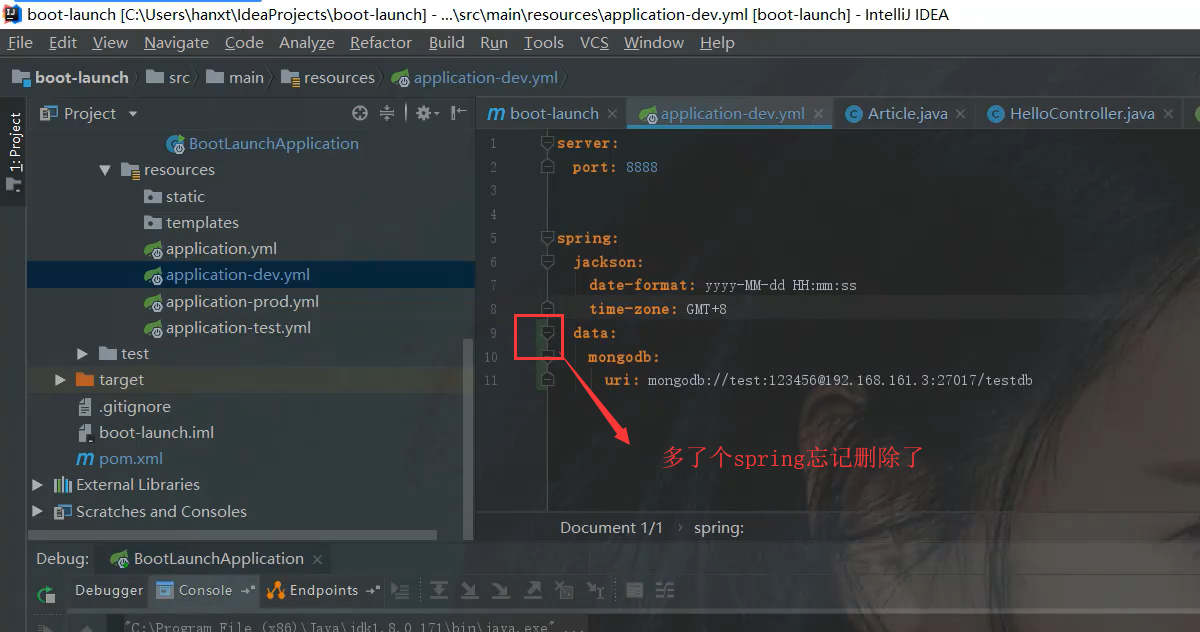Switch to the Article.java tab
Image resolution: width=1200 pixels, height=632 pixels.
tap(907, 114)
